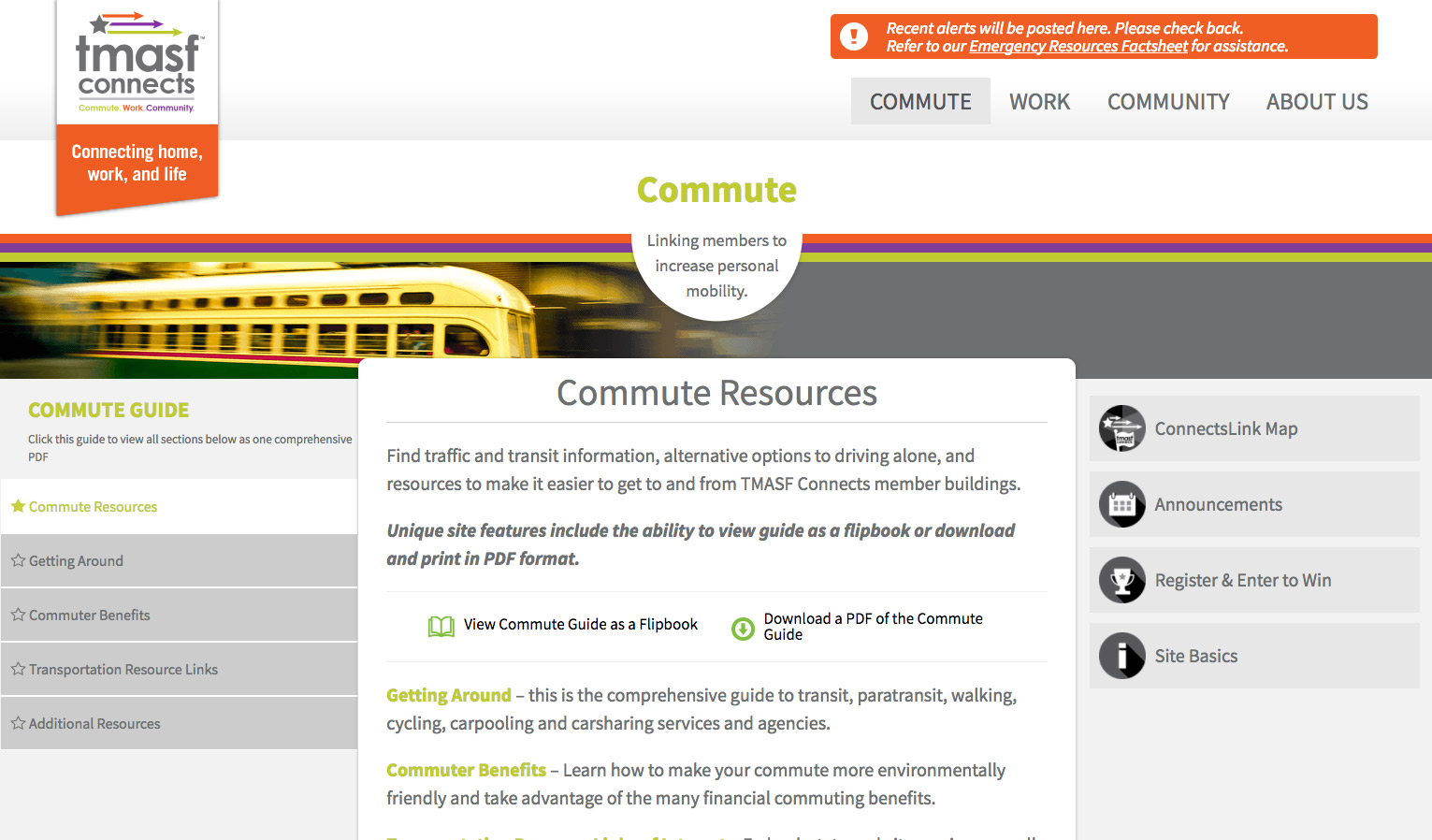Click the ConnectsLink Map round icon
The width and height of the screenshot is (1432, 840).
(x=1121, y=428)
